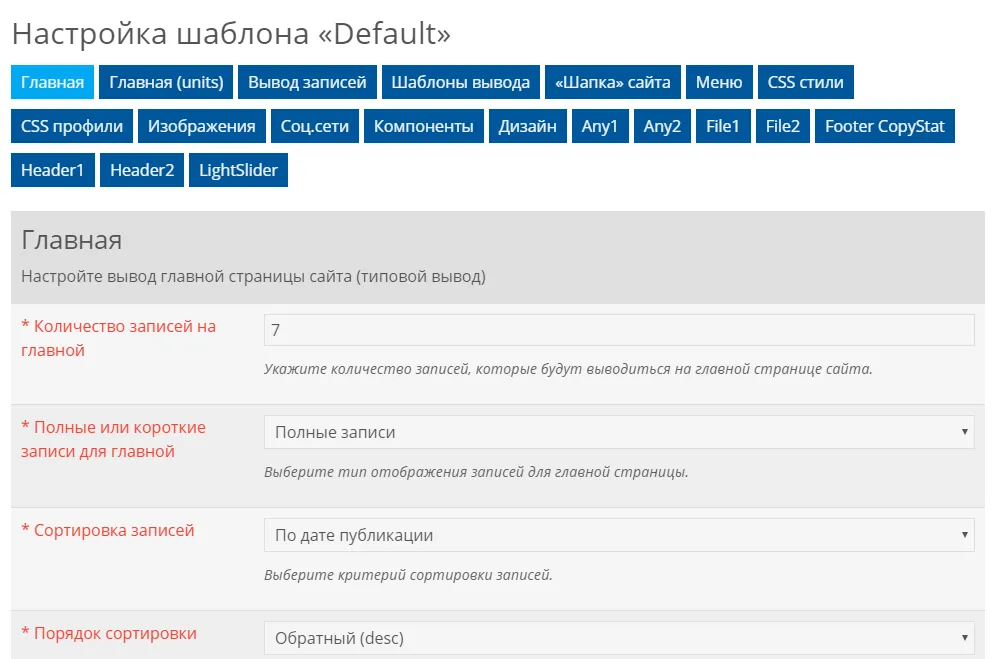Switch to the «Меню» tab
The width and height of the screenshot is (995, 659).
click(719, 82)
